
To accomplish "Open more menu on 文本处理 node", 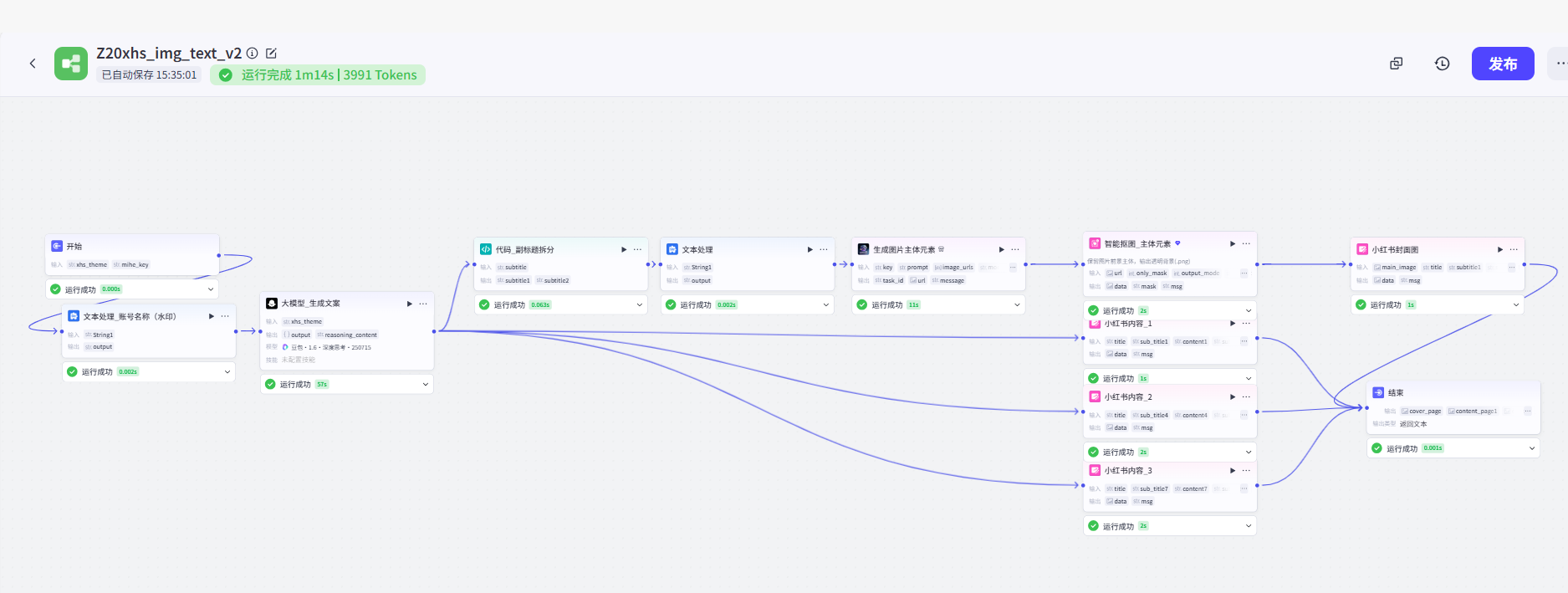I will 824,249.
